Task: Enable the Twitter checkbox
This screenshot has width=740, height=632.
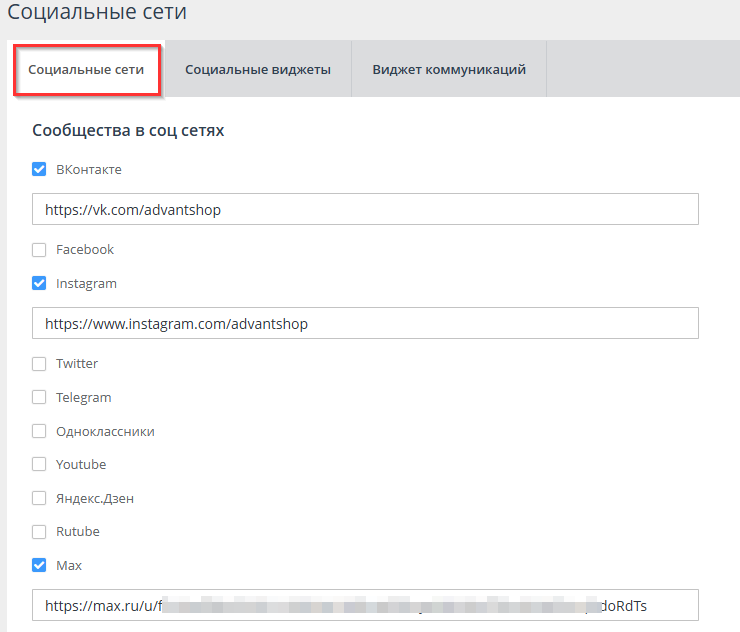Action: 39,364
